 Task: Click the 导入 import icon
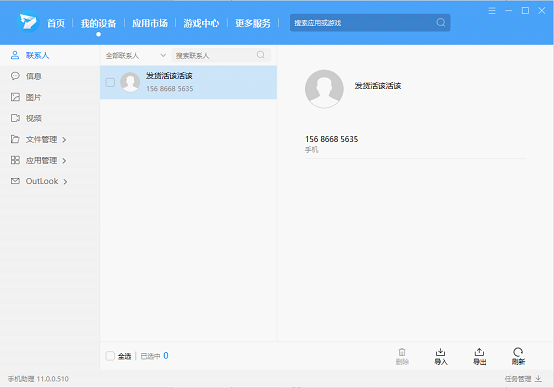point(440,352)
